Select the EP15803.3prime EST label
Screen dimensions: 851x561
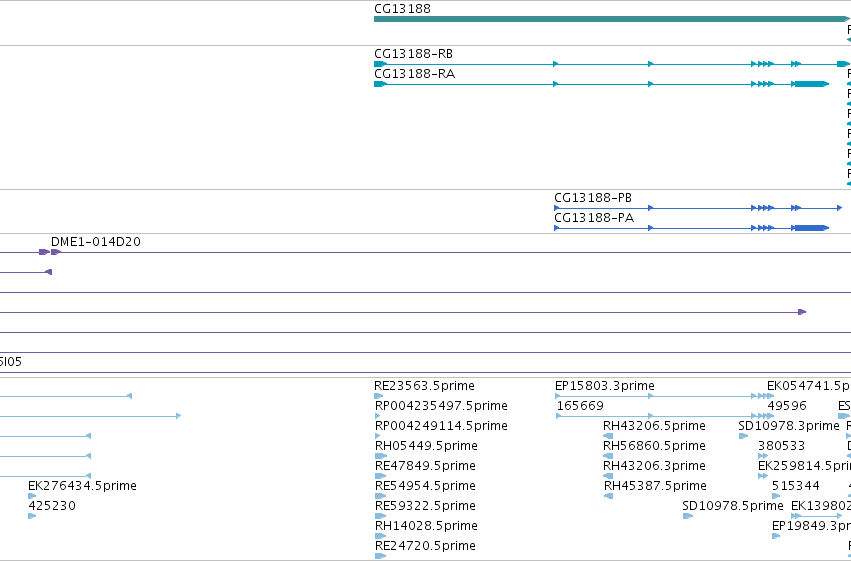pyautogui.click(x=605, y=386)
